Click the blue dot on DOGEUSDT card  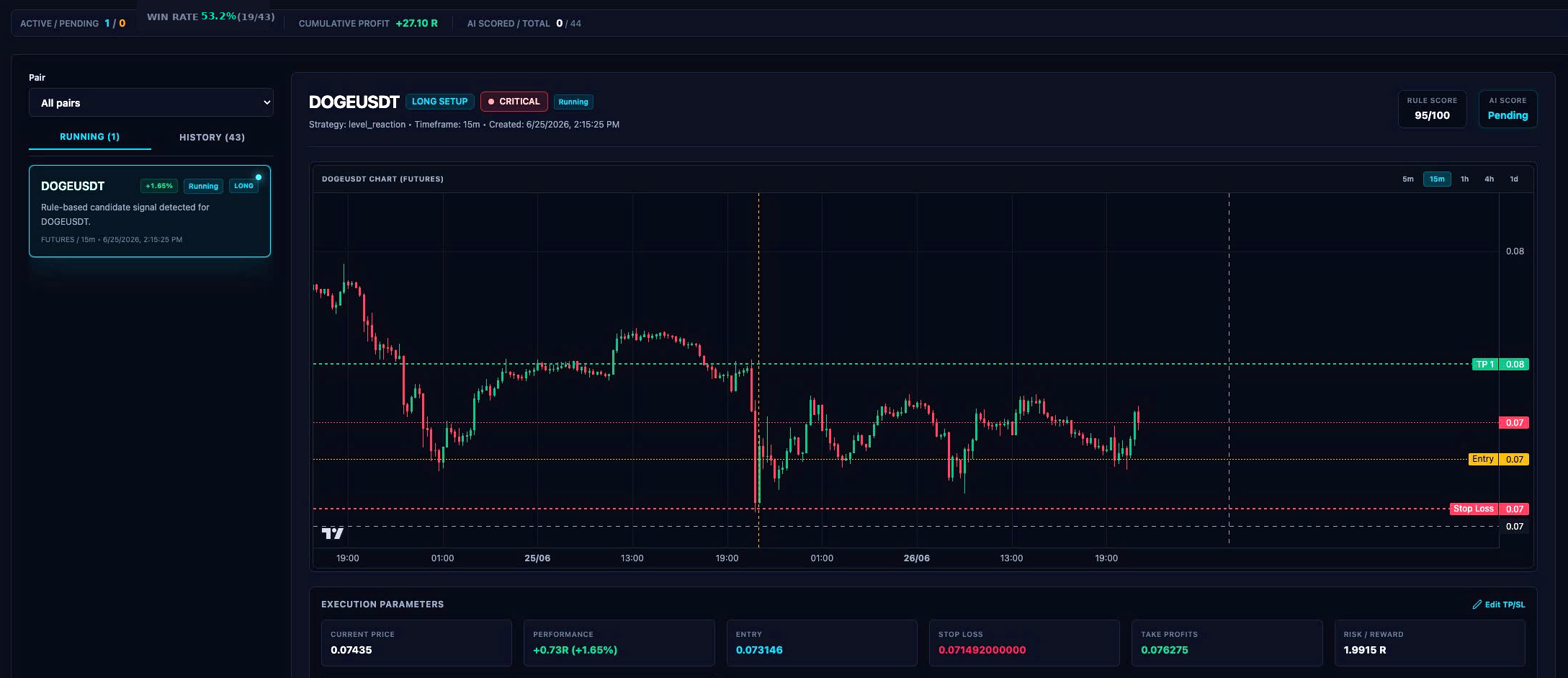pos(259,177)
